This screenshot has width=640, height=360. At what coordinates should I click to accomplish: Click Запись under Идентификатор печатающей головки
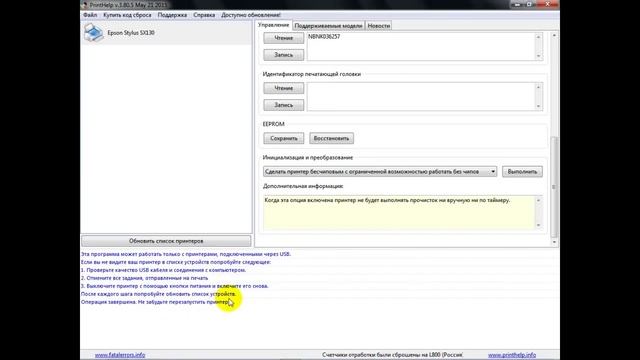[284, 105]
